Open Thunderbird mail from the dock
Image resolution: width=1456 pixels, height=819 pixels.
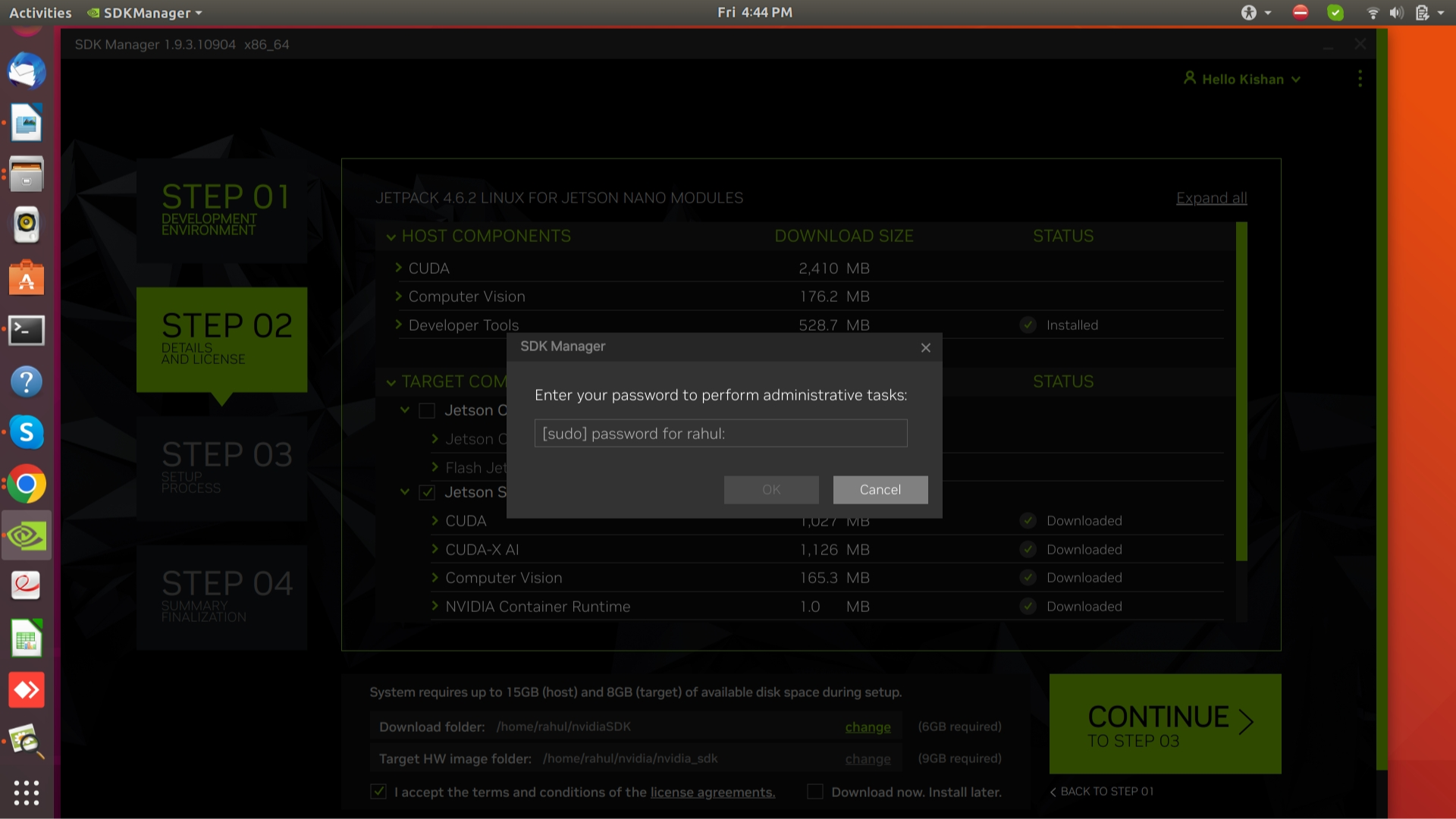27,72
